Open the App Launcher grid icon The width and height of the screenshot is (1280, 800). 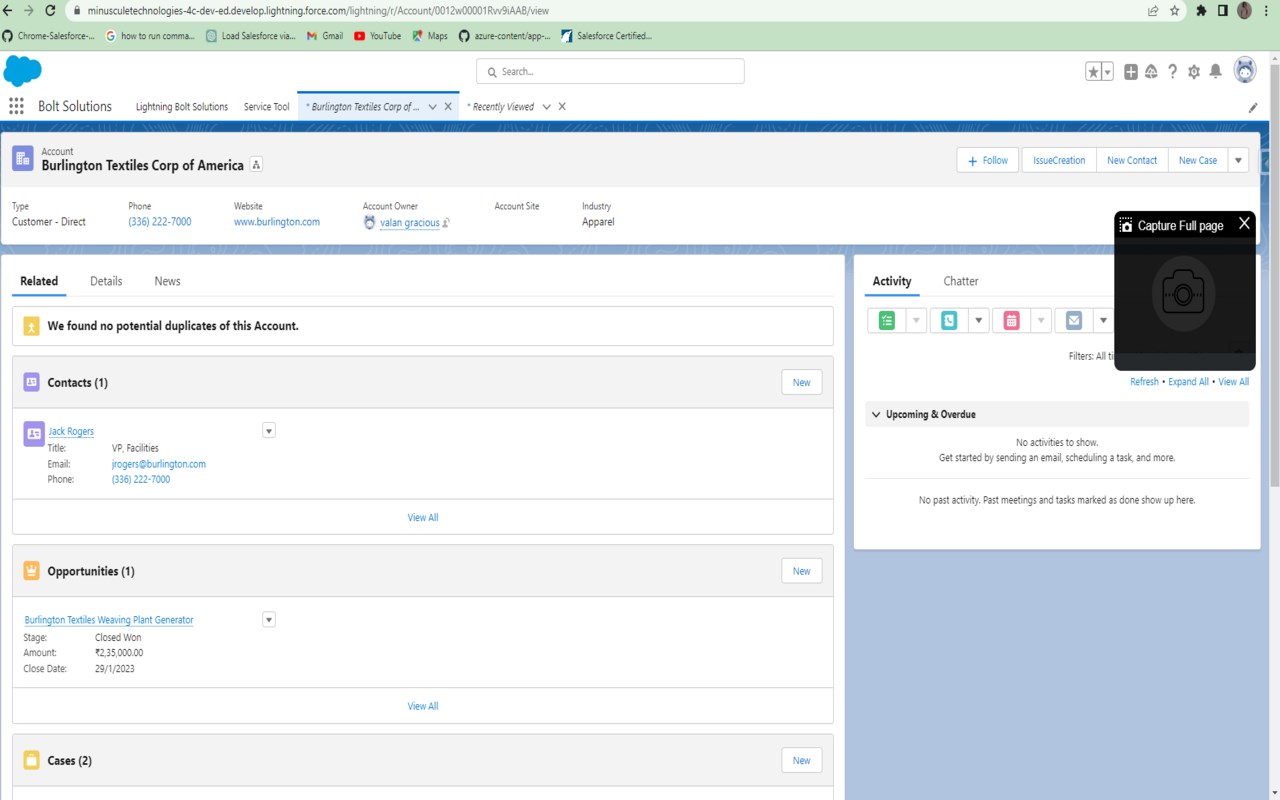click(16, 106)
